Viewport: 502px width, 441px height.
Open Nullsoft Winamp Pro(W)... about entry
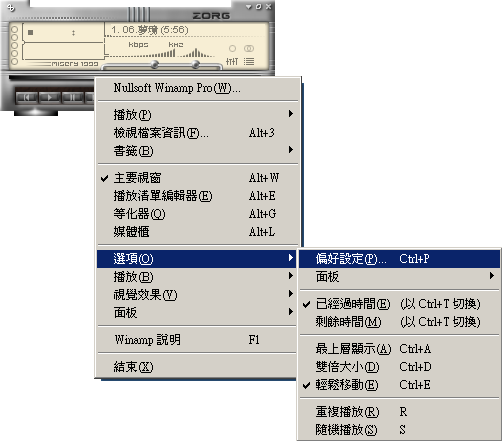tap(198, 88)
